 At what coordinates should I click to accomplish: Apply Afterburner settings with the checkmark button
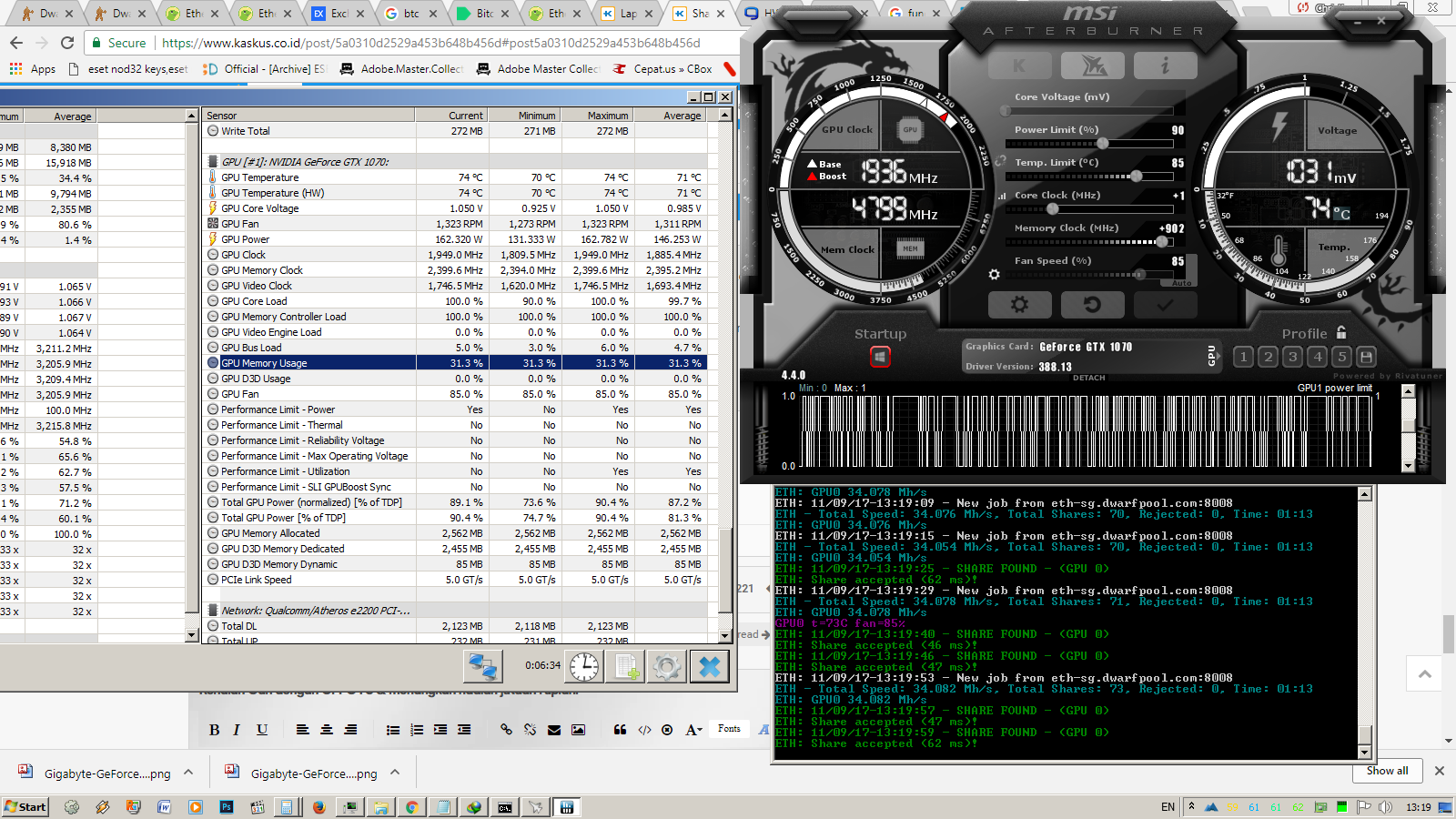point(1165,305)
